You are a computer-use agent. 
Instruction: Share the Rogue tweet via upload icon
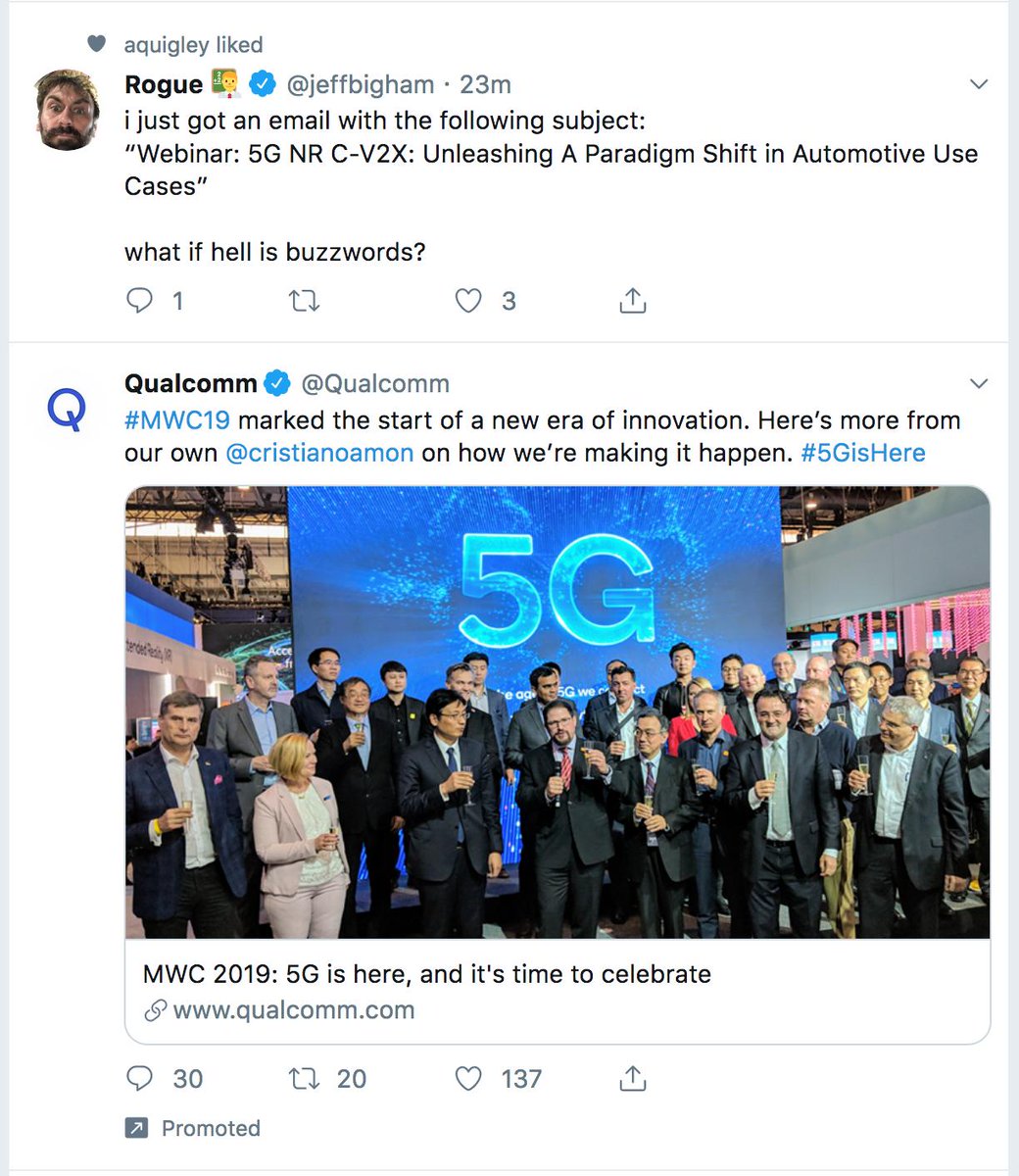point(633,300)
